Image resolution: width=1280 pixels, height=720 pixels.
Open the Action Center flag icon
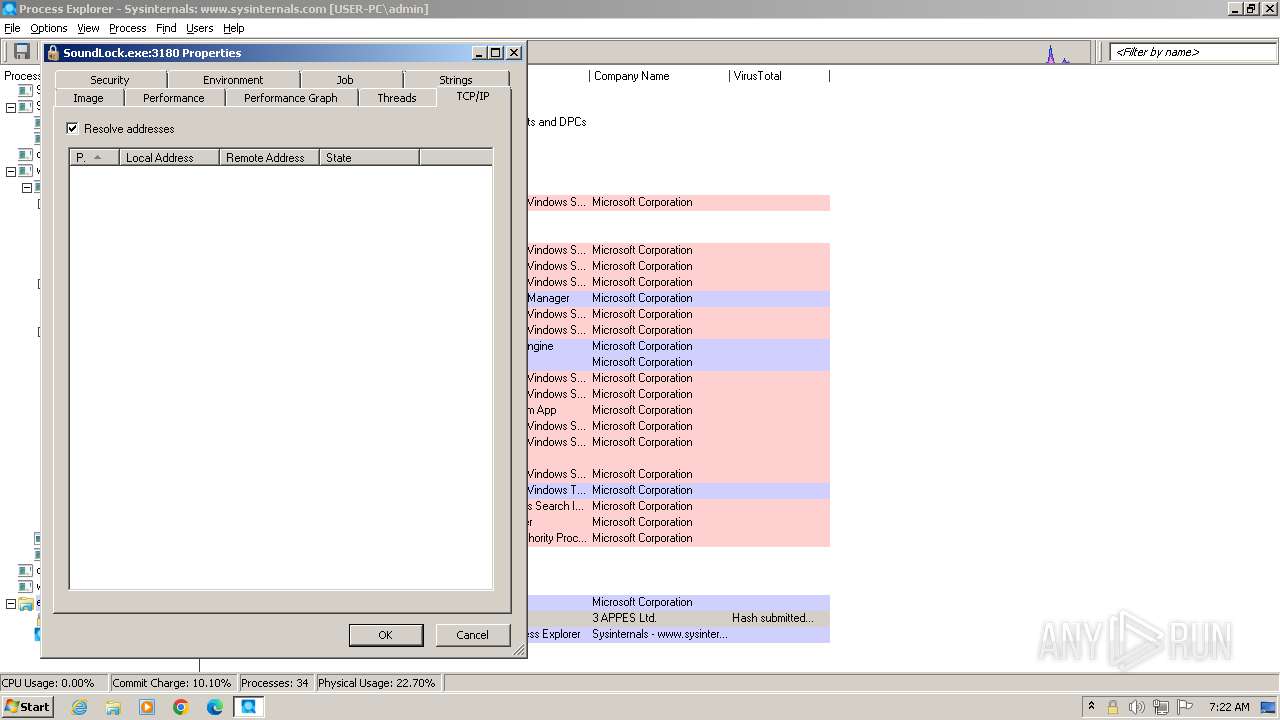coord(1185,707)
